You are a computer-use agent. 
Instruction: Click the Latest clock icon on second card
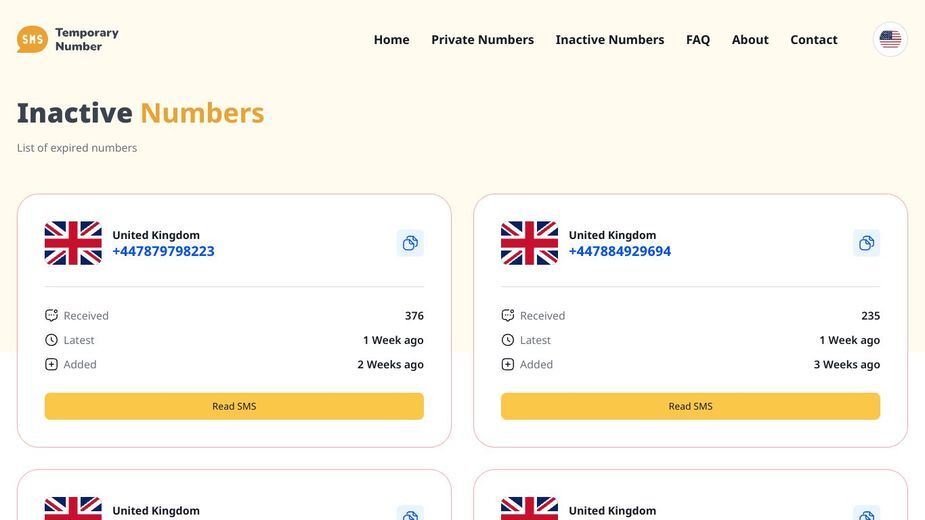click(507, 340)
